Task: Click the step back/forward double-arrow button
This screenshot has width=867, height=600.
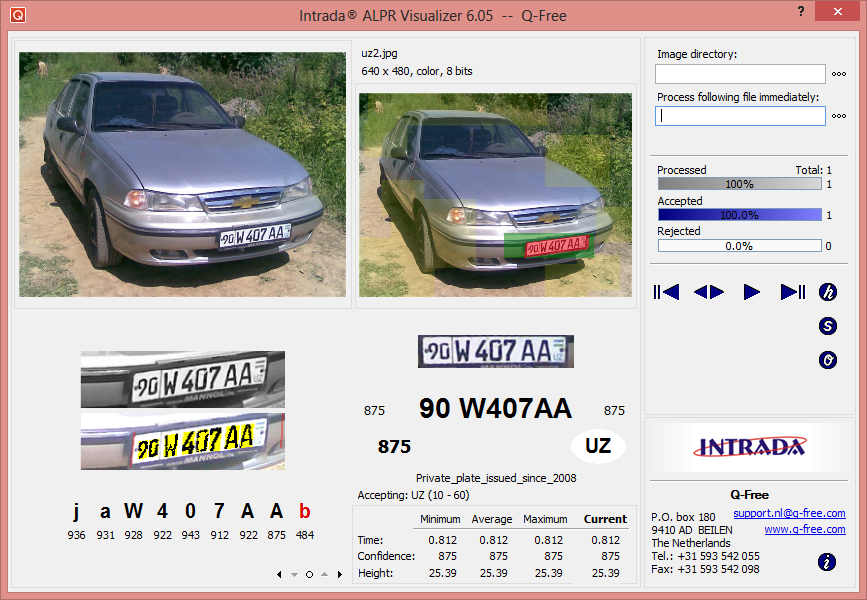Action: 709,292
